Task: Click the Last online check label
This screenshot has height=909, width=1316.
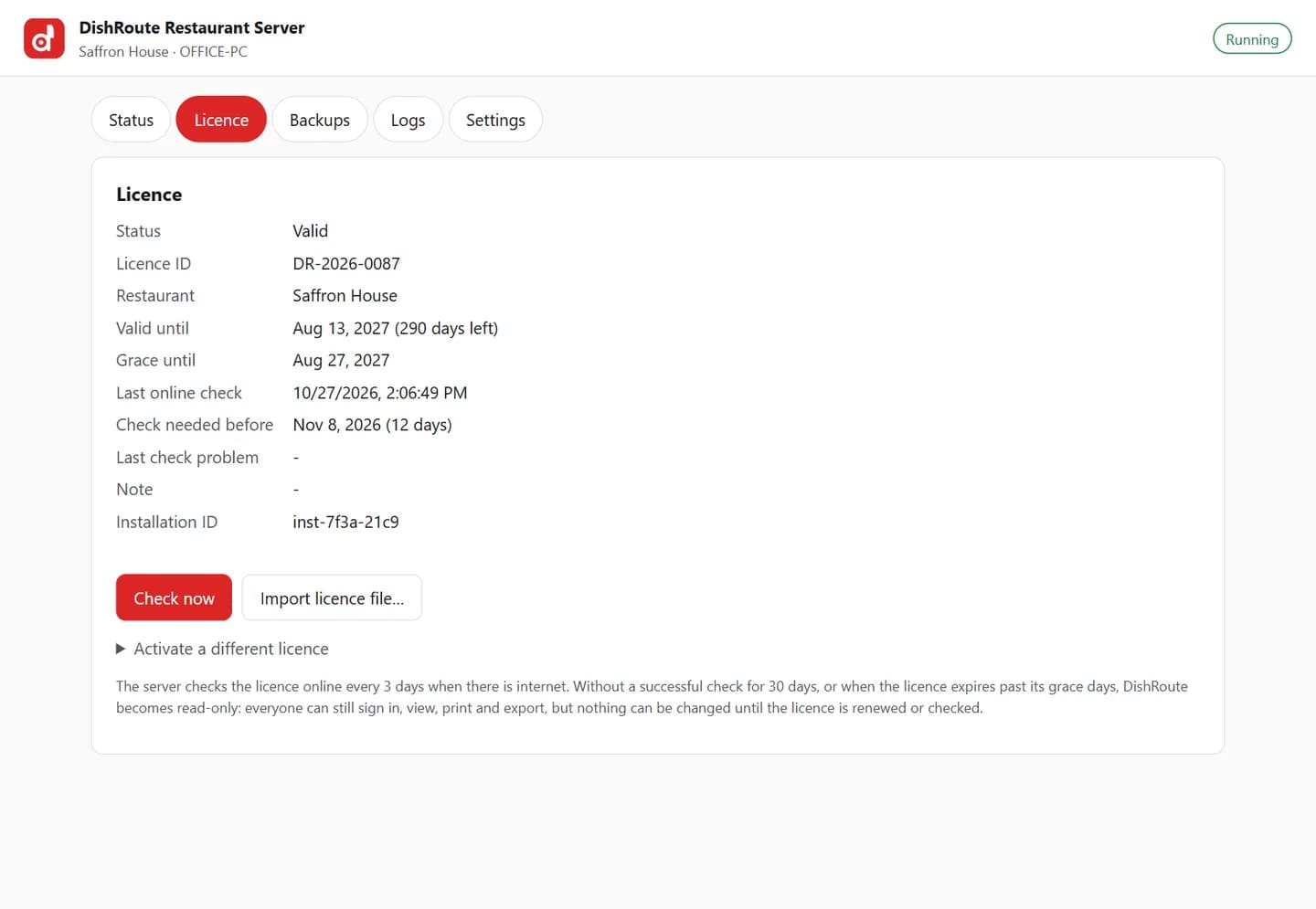Action: tap(179, 393)
